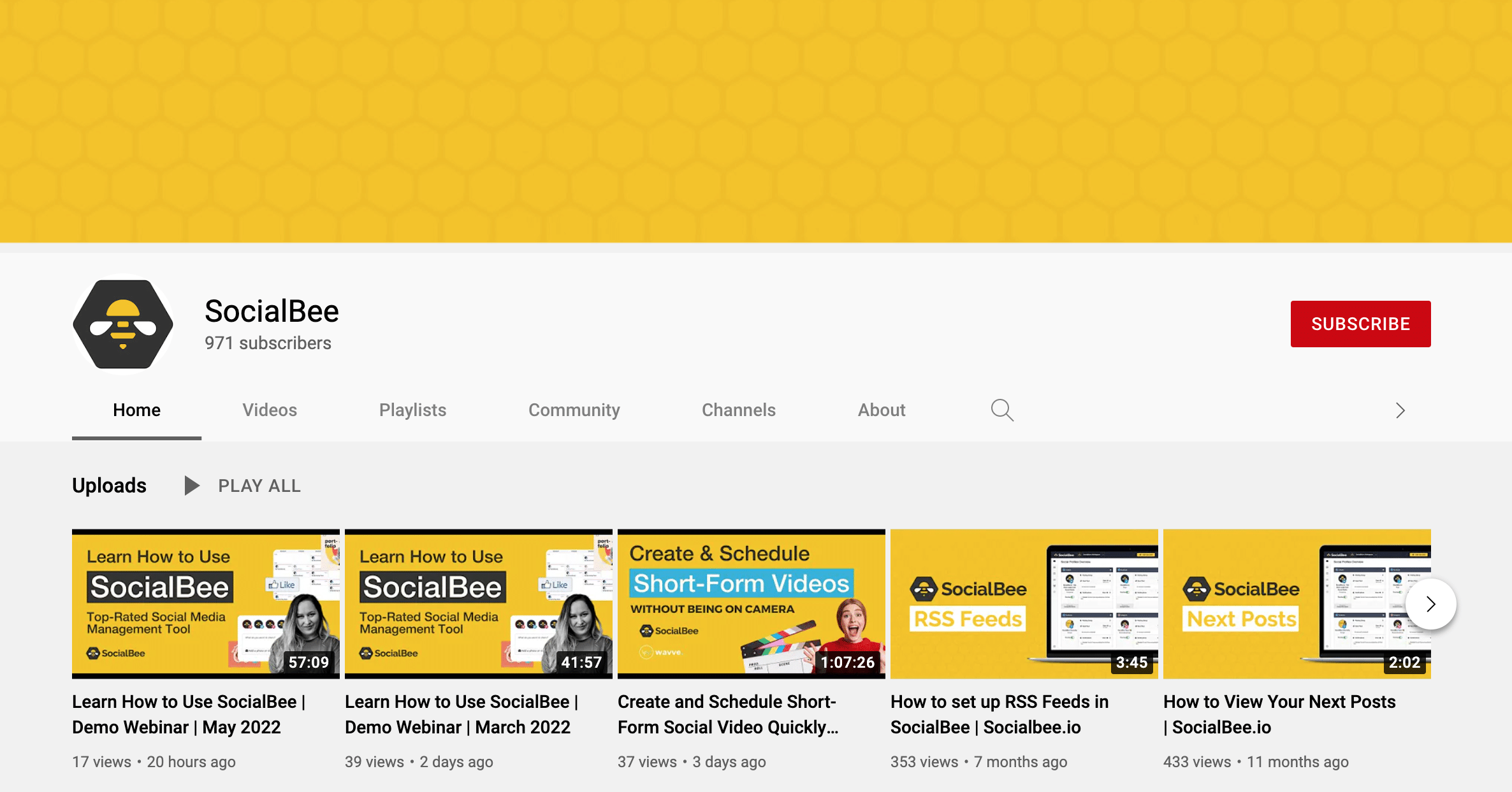This screenshot has width=1512, height=792.
Task: Click the SocialBee channel avatar logo
Action: [123, 324]
